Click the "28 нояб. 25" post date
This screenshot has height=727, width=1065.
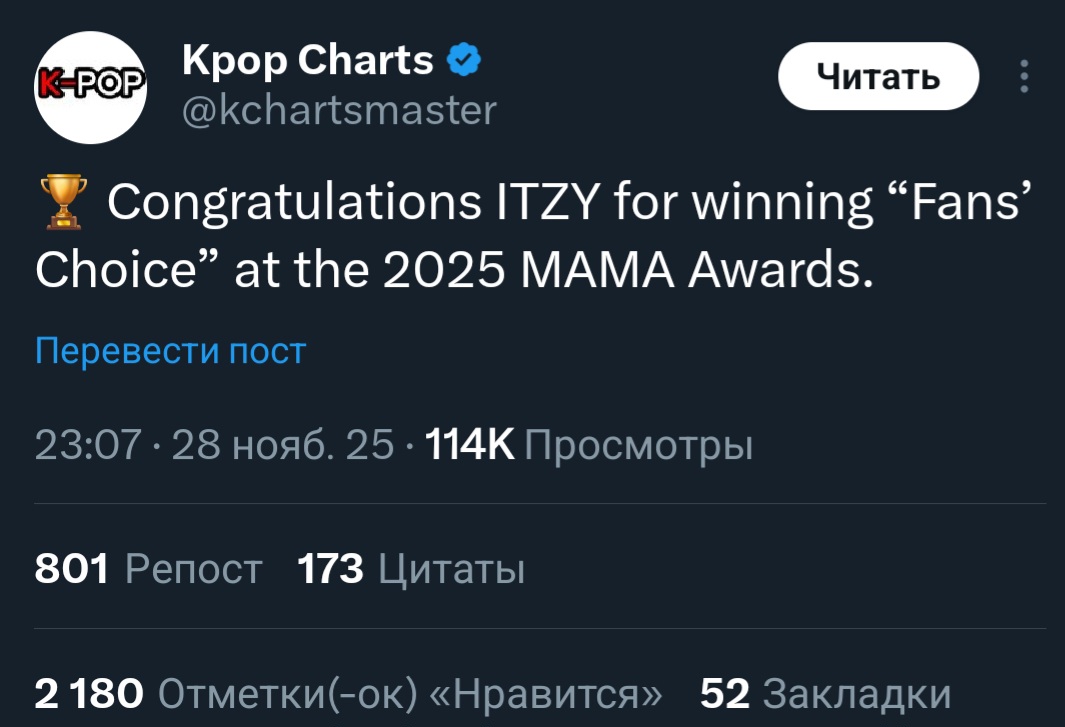coord(283,446)
